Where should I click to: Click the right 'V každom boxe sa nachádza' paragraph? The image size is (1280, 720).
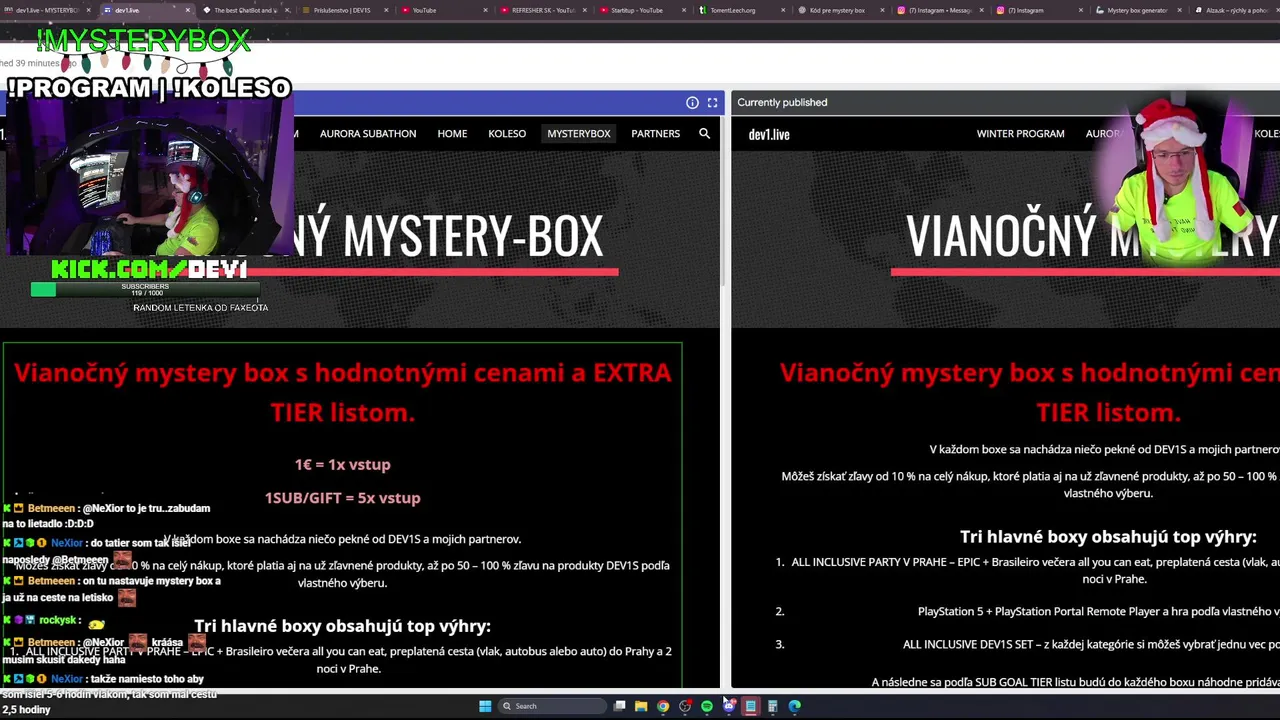pos(1104,450)
